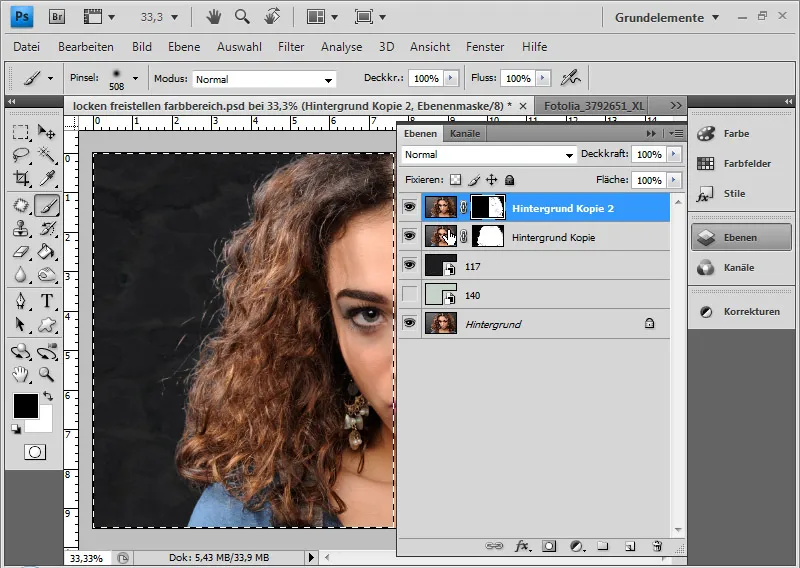Select the Lasso tool

[20, 155]
